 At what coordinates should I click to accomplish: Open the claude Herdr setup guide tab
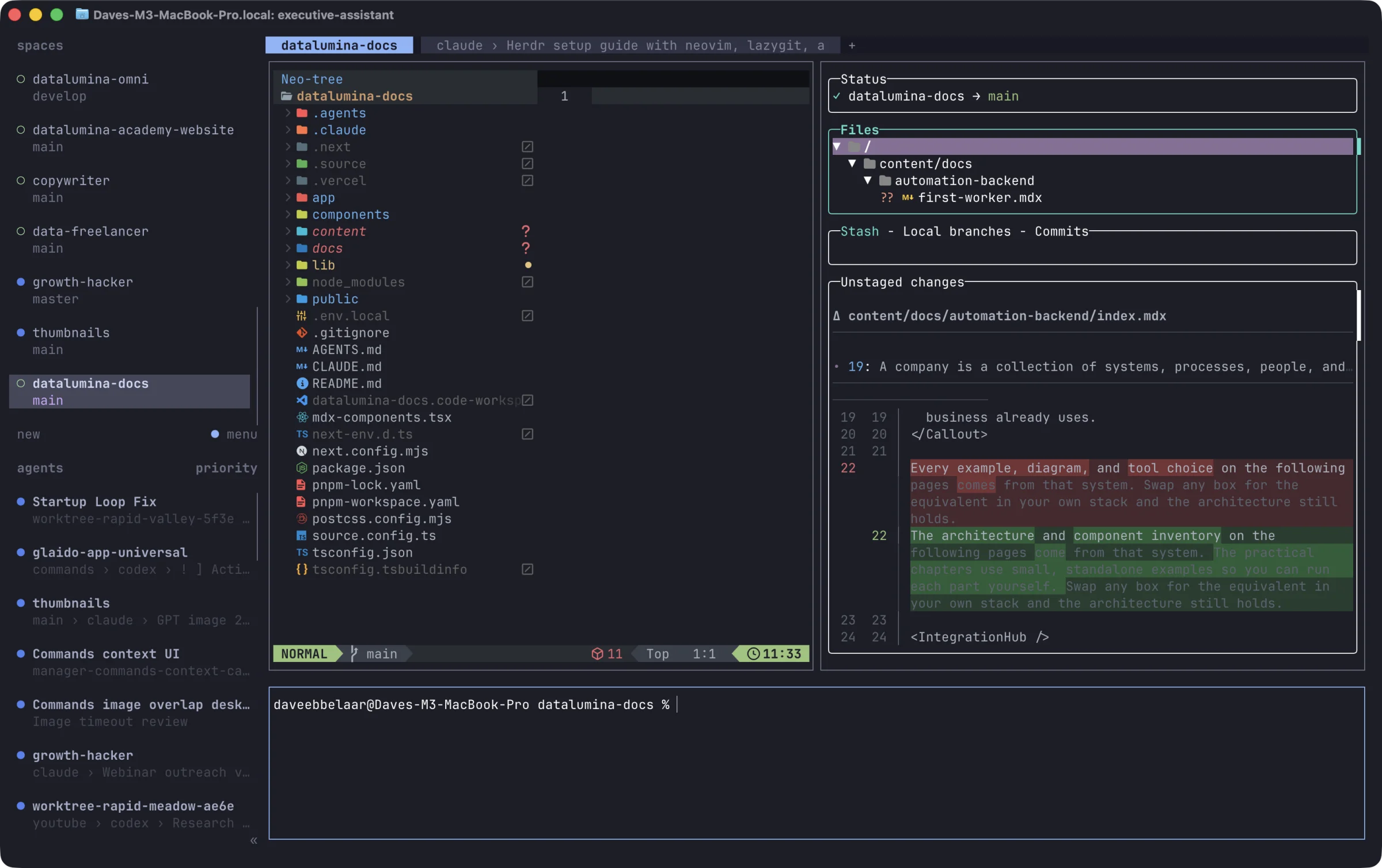pyautogui.click(x=630, y=45)
